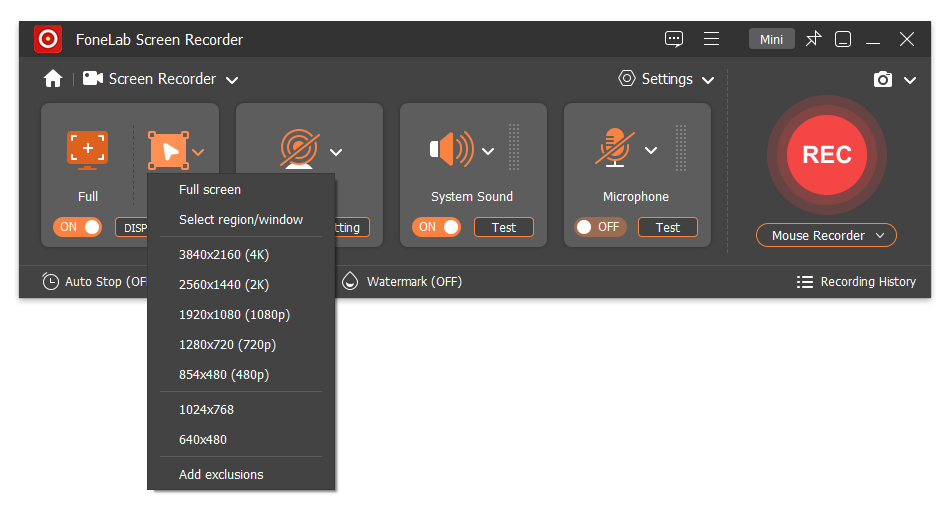947x507 pixels.
Task: Click the Microphone caption
Action: (x=635, y=196)
